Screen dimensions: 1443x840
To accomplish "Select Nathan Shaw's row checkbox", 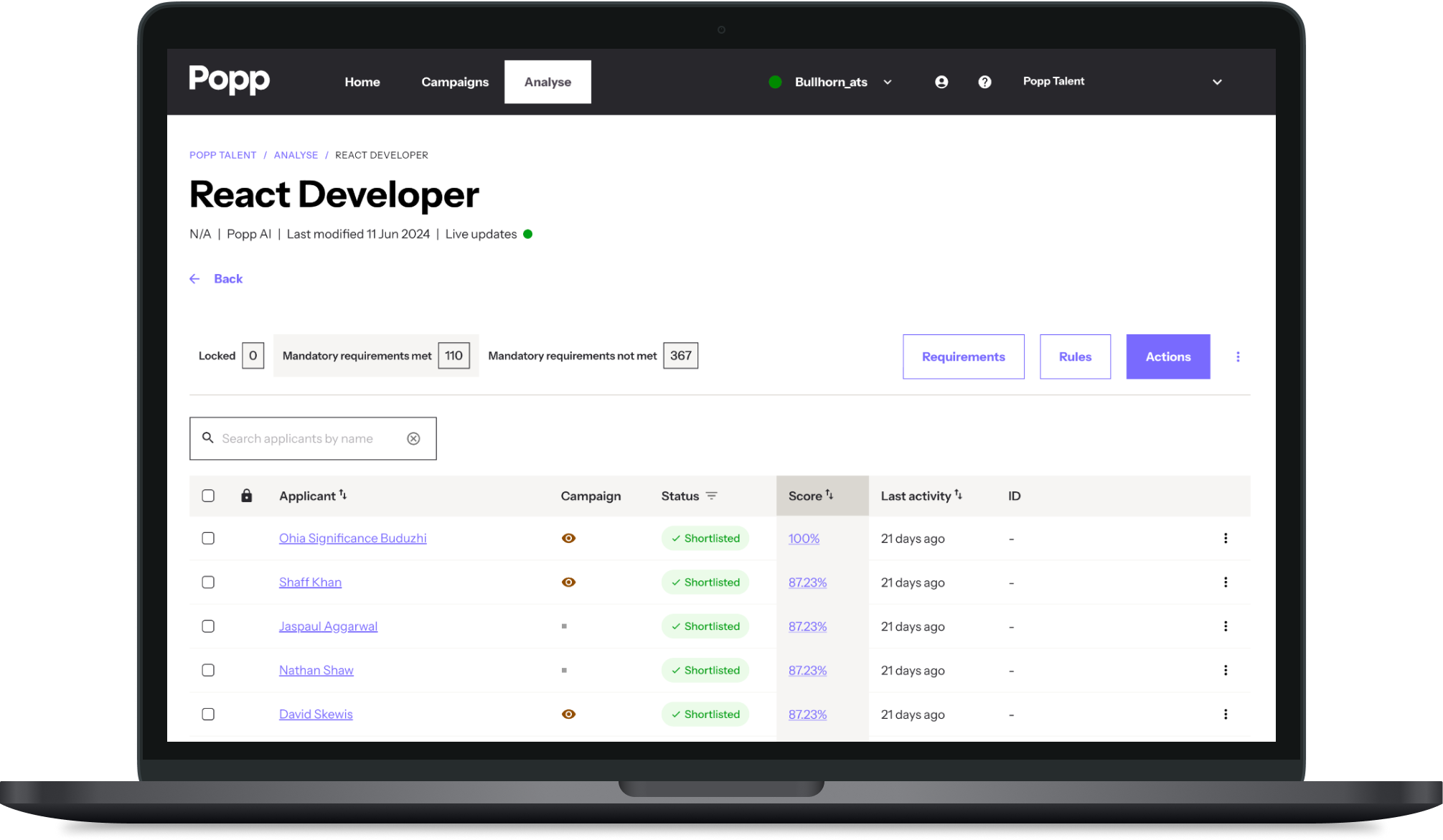I will coord(208,670).
